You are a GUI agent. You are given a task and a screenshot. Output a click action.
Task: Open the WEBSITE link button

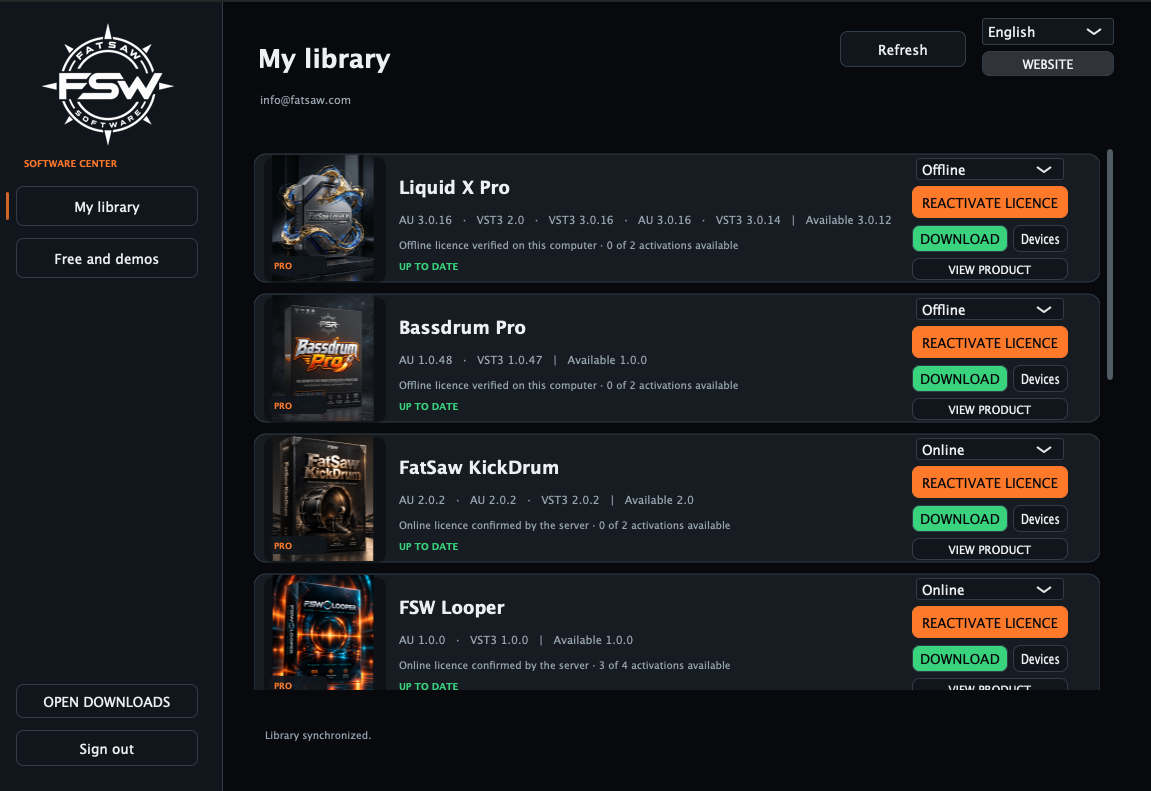click(x=1047, y=64)
